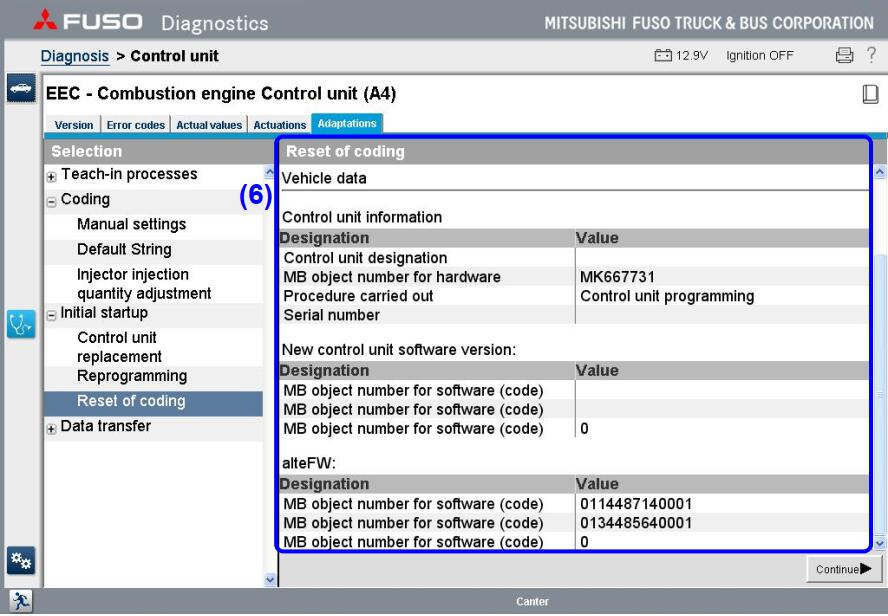888x616 pixels.
Task: Click the Teach-in processes label
Action: [129, 174]
